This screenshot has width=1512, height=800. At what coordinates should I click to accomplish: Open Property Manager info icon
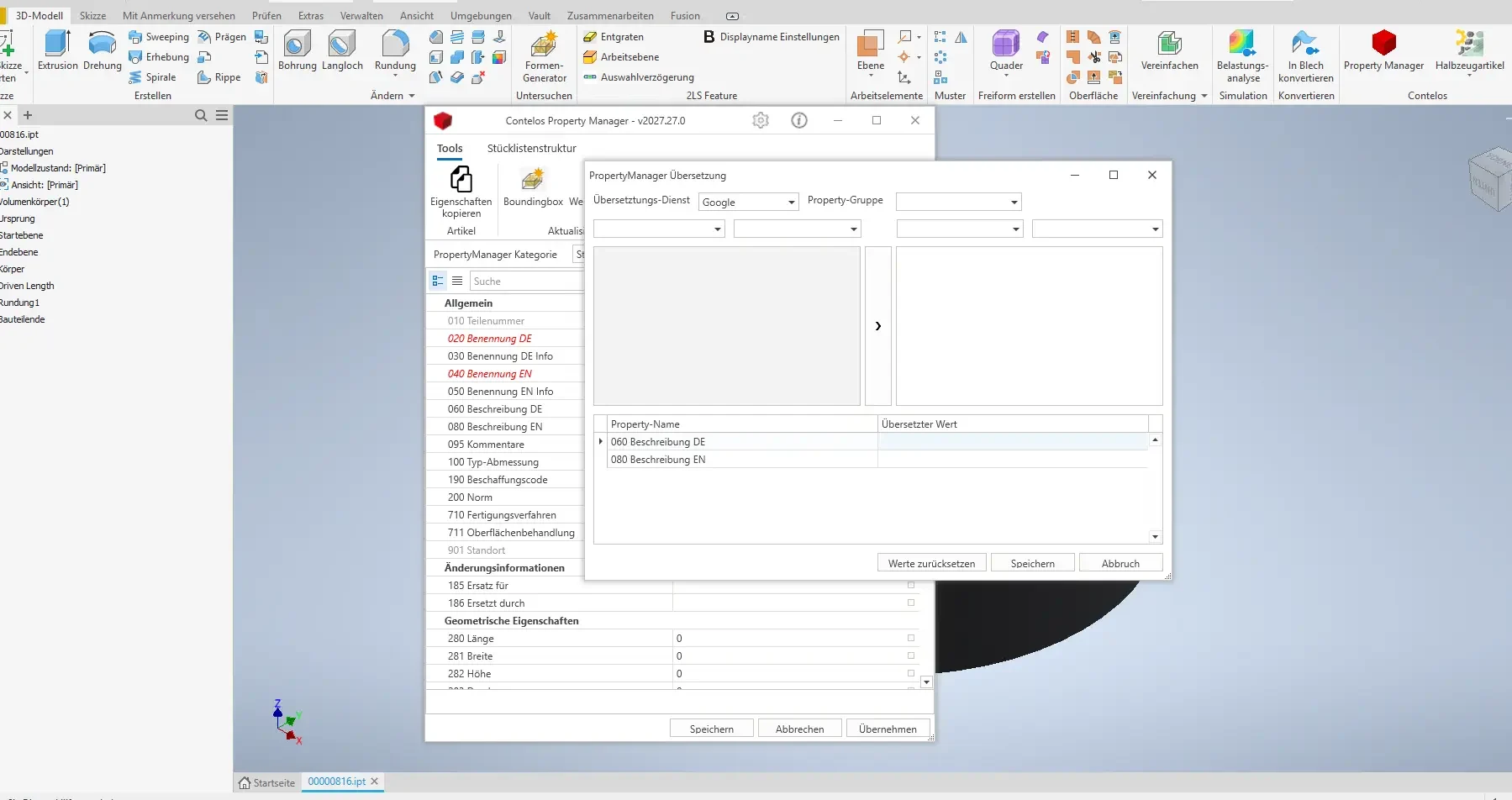tap(799, 120)
